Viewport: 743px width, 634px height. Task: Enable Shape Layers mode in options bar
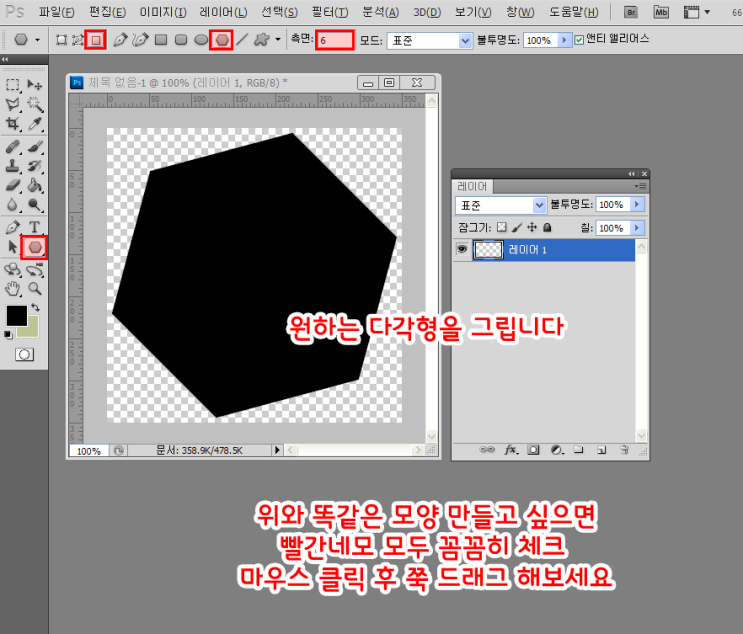click(61, 40)
